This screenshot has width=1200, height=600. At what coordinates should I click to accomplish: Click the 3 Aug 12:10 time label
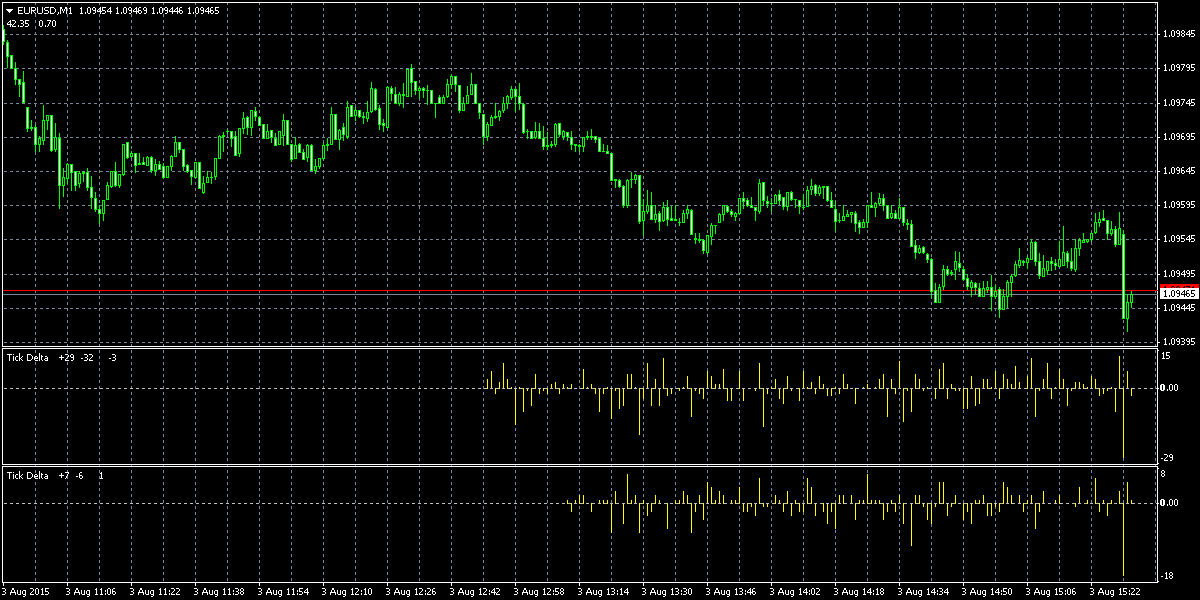(347, 591)
